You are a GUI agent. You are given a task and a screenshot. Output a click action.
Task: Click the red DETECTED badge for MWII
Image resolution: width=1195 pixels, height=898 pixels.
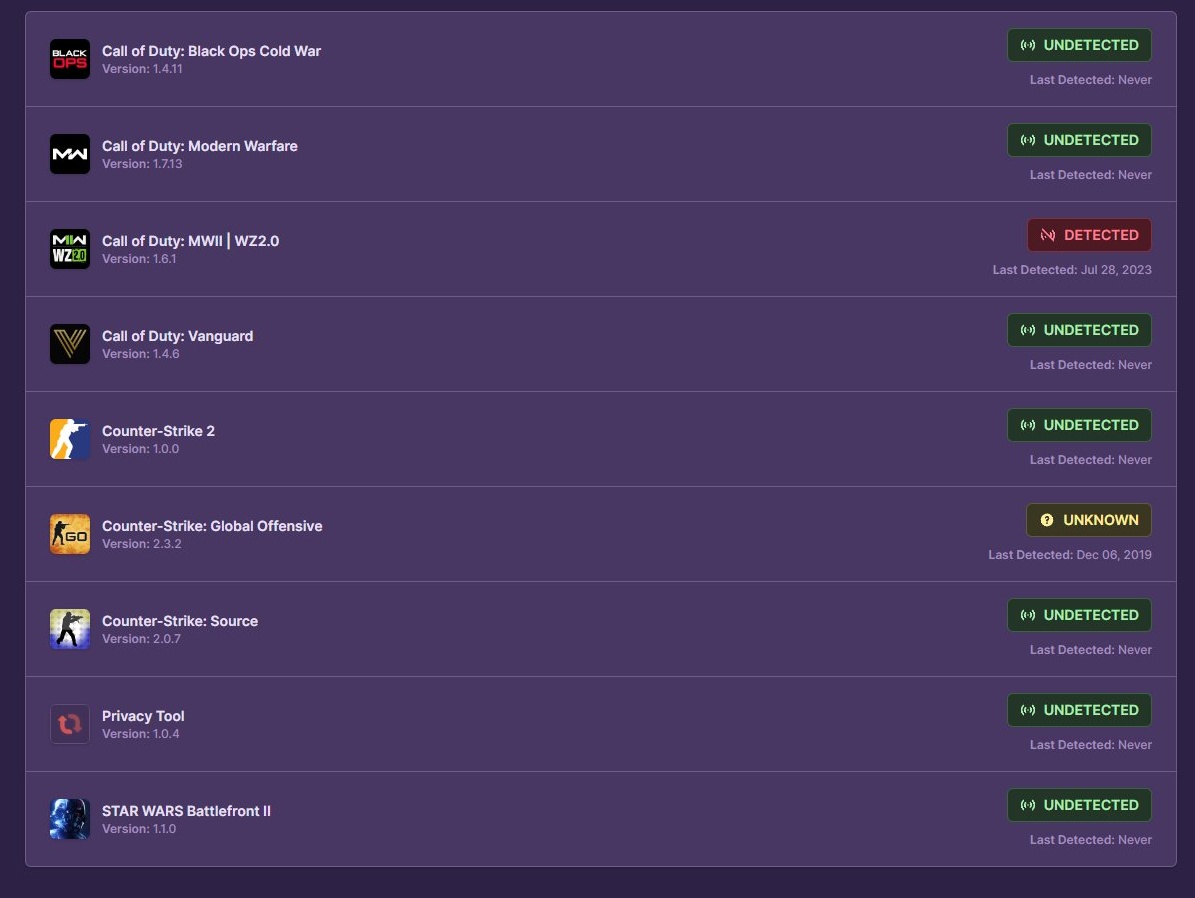[x=1089, y=235]
